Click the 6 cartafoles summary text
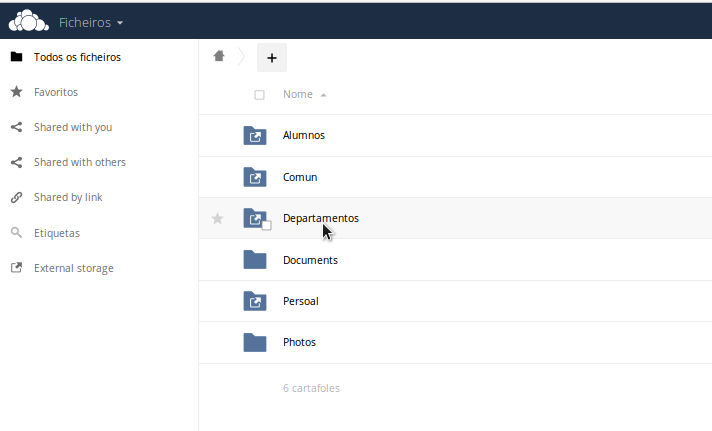 312,388
